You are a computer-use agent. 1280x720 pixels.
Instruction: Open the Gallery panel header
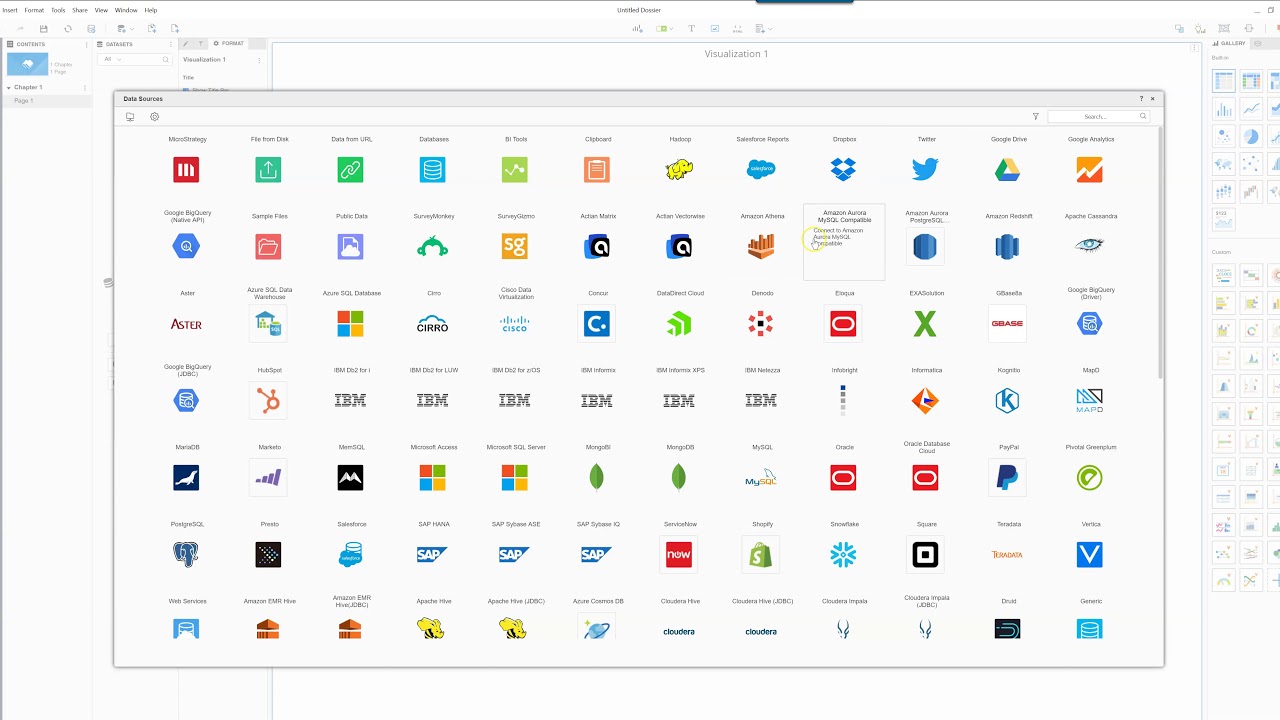(1229, 44)
